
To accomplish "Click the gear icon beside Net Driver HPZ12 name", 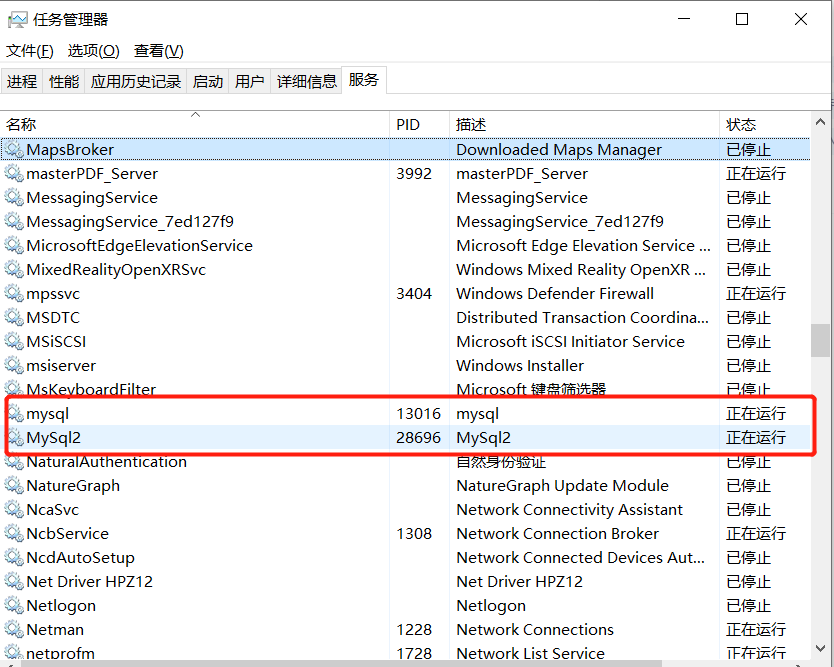I will (14, 581).
